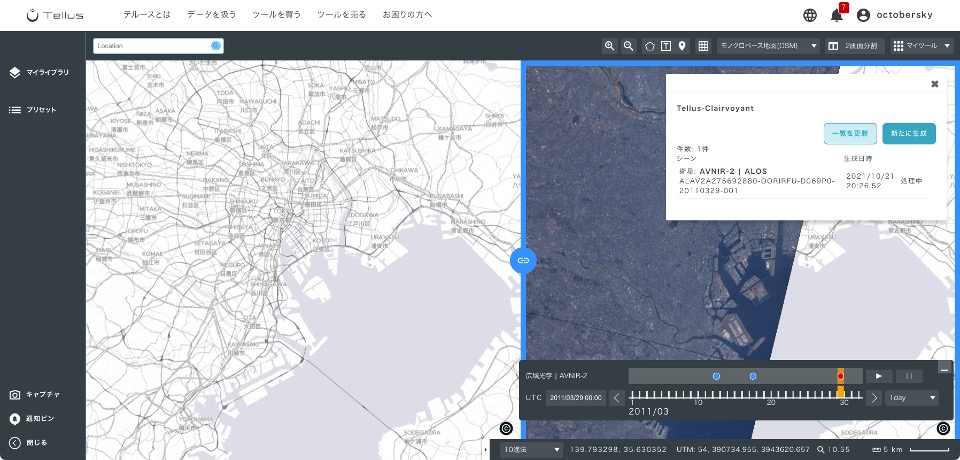Click the zoom out magnifier tool
960x460 pixels.
coord(628,46)
